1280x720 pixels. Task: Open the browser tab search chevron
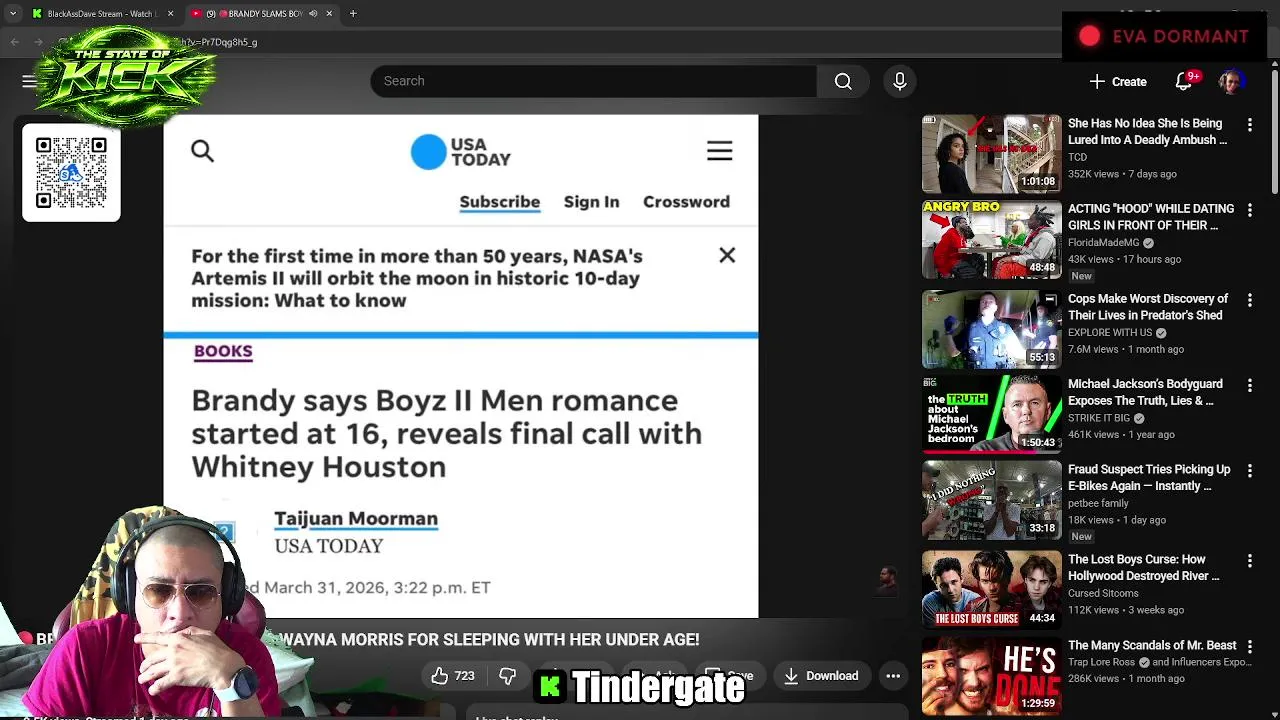[x=13, y=14]
